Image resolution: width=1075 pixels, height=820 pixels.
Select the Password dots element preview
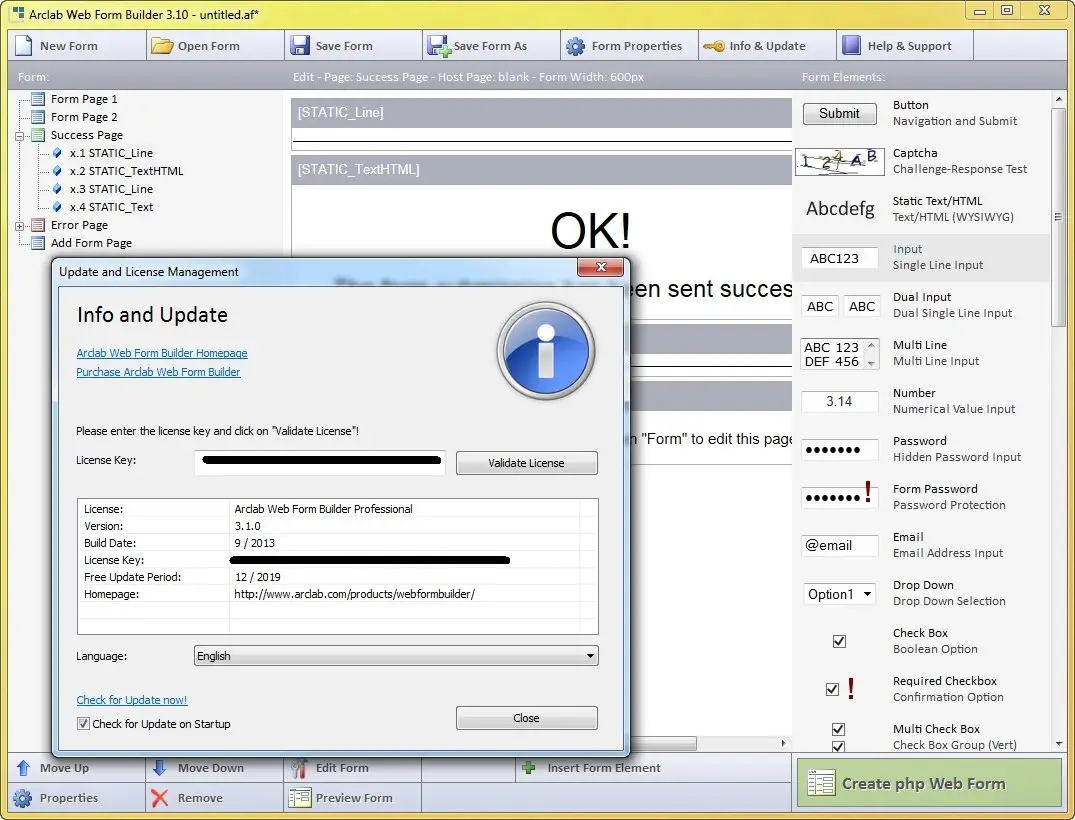839,450
